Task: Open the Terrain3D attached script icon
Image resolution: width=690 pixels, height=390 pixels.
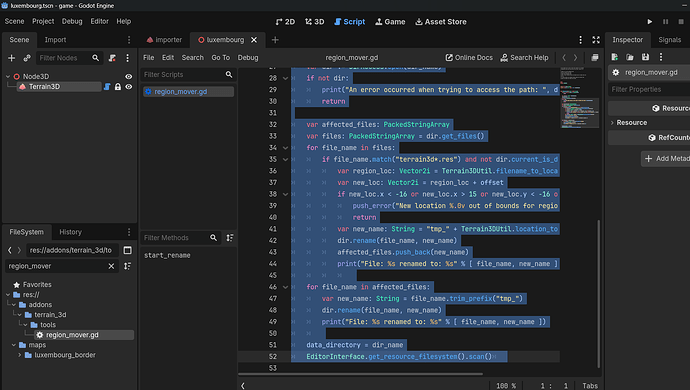Action: [107, 87]
